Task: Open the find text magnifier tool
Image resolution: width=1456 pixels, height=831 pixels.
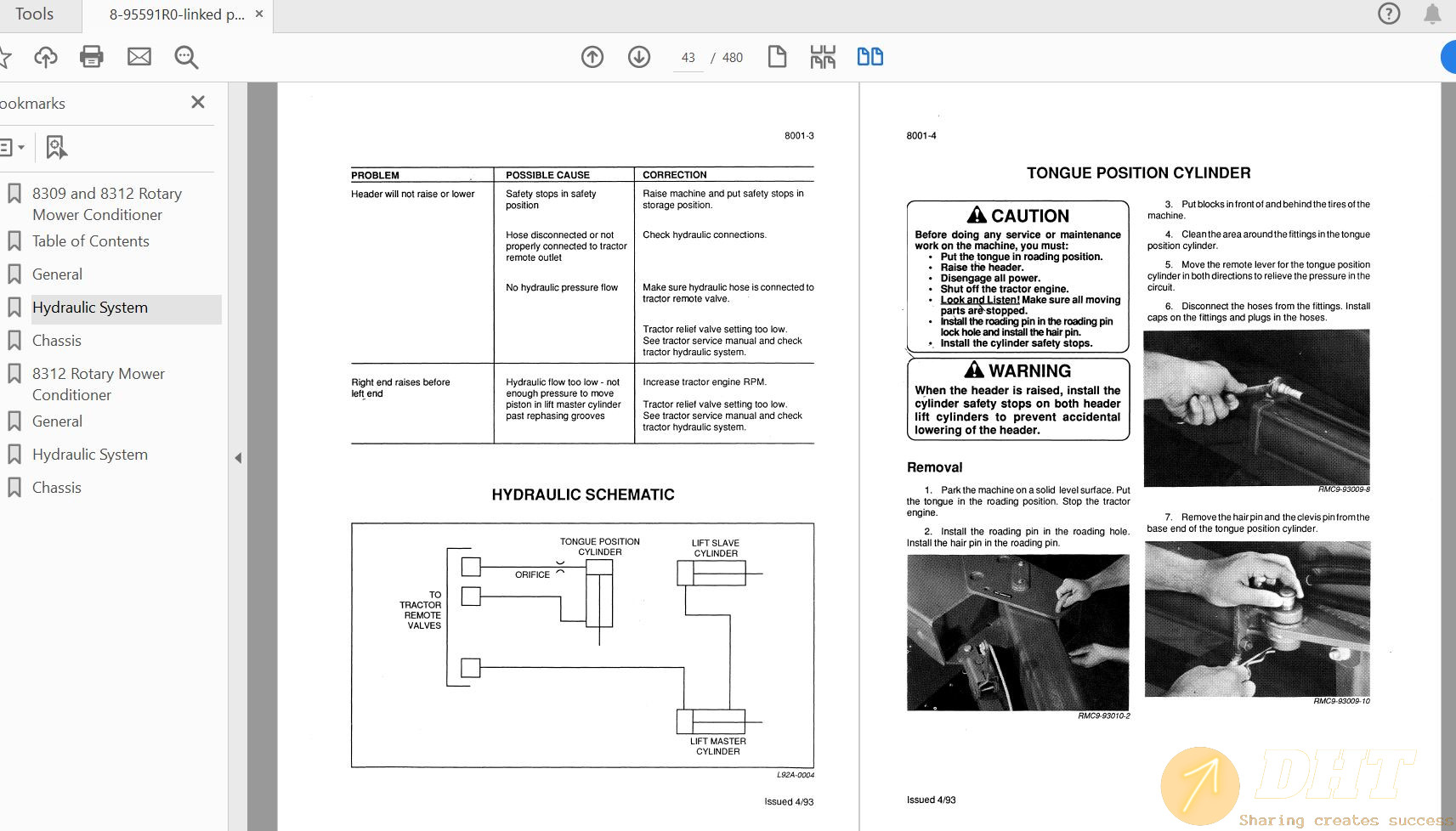Action: [186, 57]
